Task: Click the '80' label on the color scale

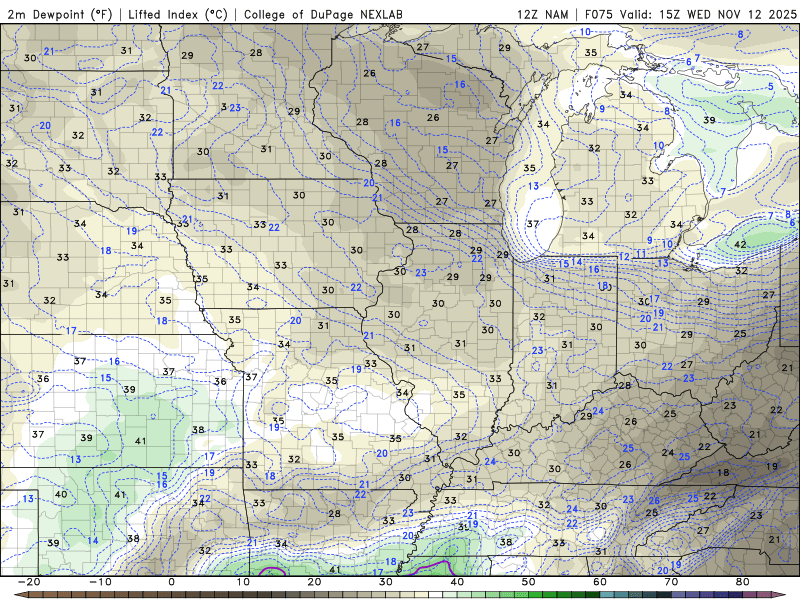Action: (x=743, y=582)
